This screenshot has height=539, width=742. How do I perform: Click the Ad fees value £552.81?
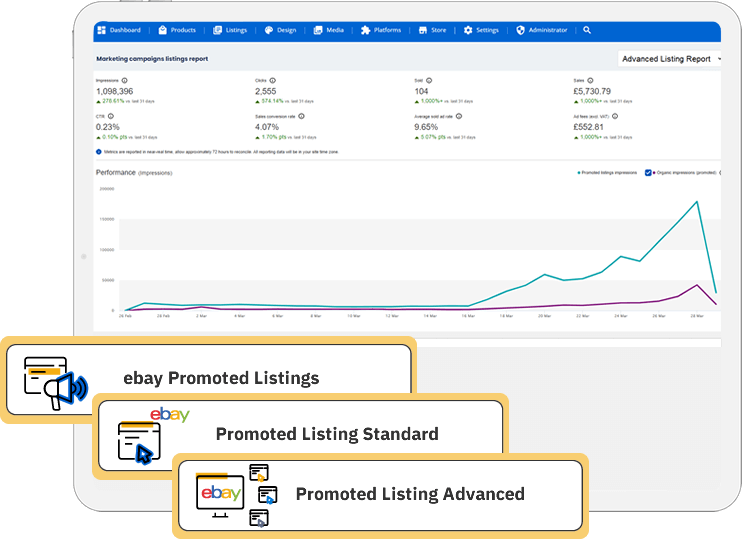(588, 127)
